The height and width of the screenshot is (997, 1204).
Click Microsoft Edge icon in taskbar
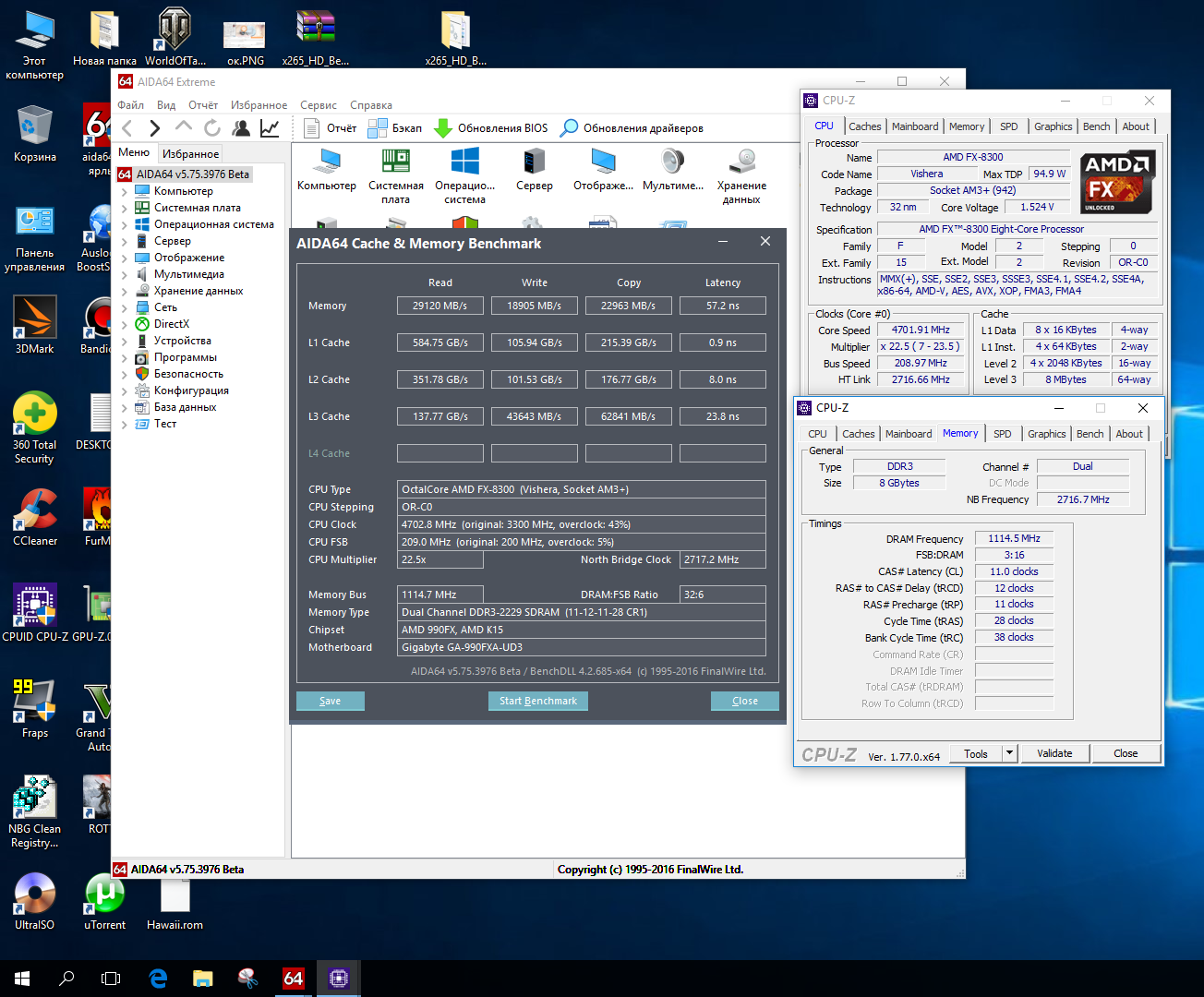(x=158, y=978)
